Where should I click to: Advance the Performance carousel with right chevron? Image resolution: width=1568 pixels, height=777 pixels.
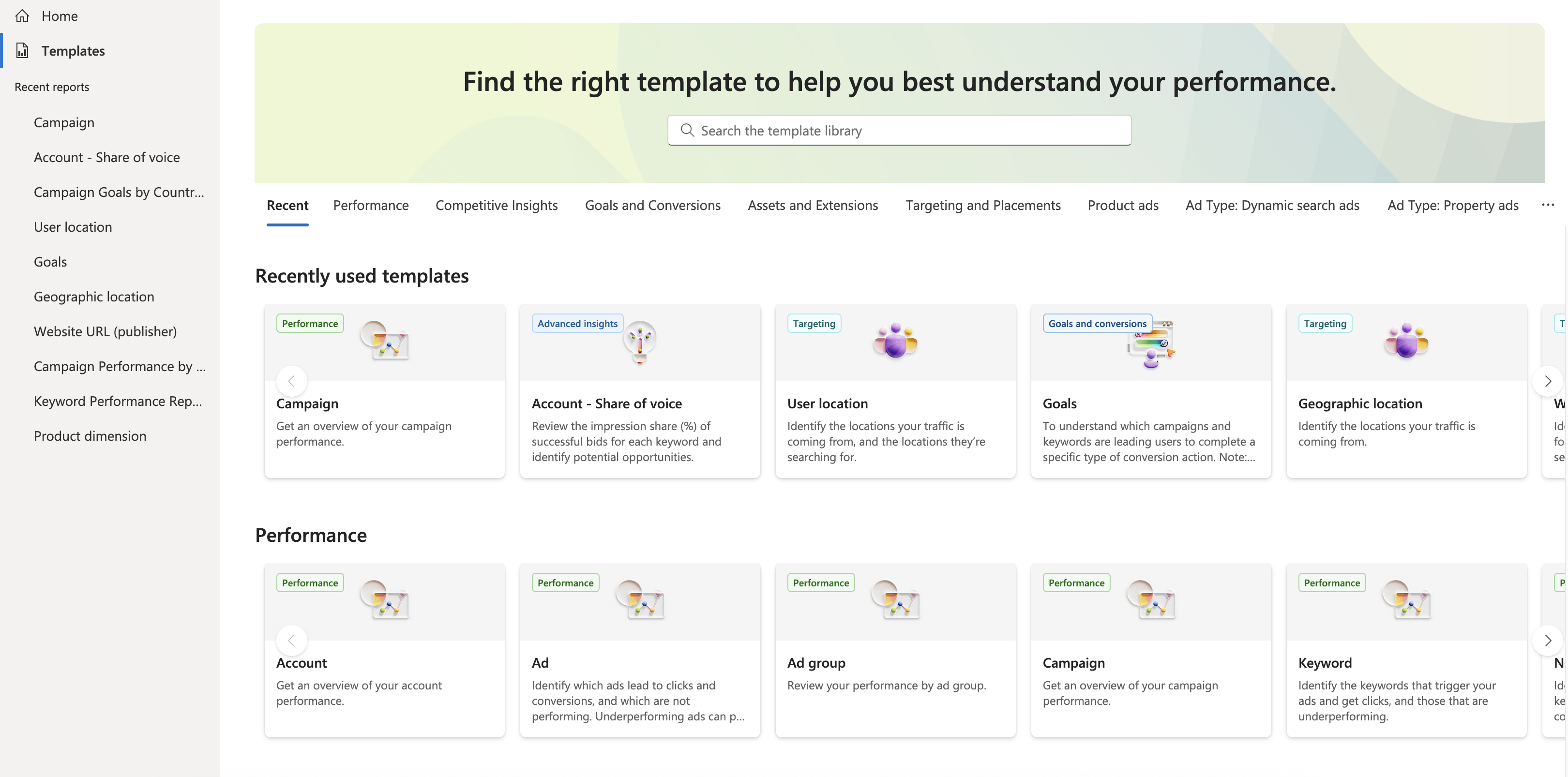1548,641
